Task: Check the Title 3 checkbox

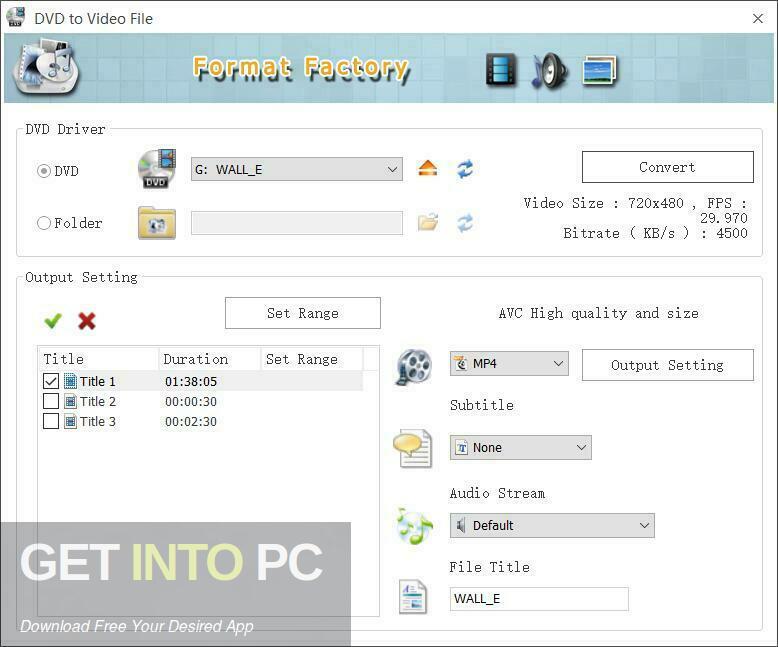Action: [51, 421]
